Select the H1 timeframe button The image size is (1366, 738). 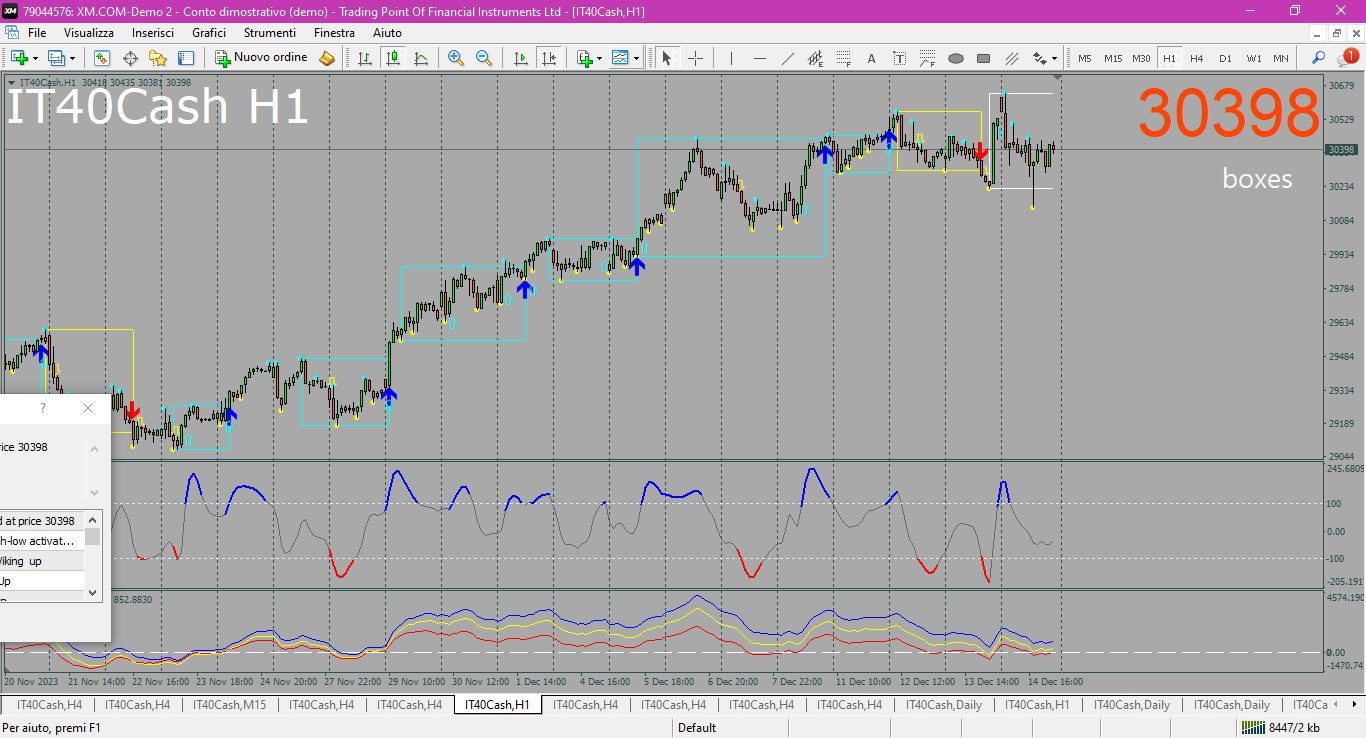click(1169, 58)
